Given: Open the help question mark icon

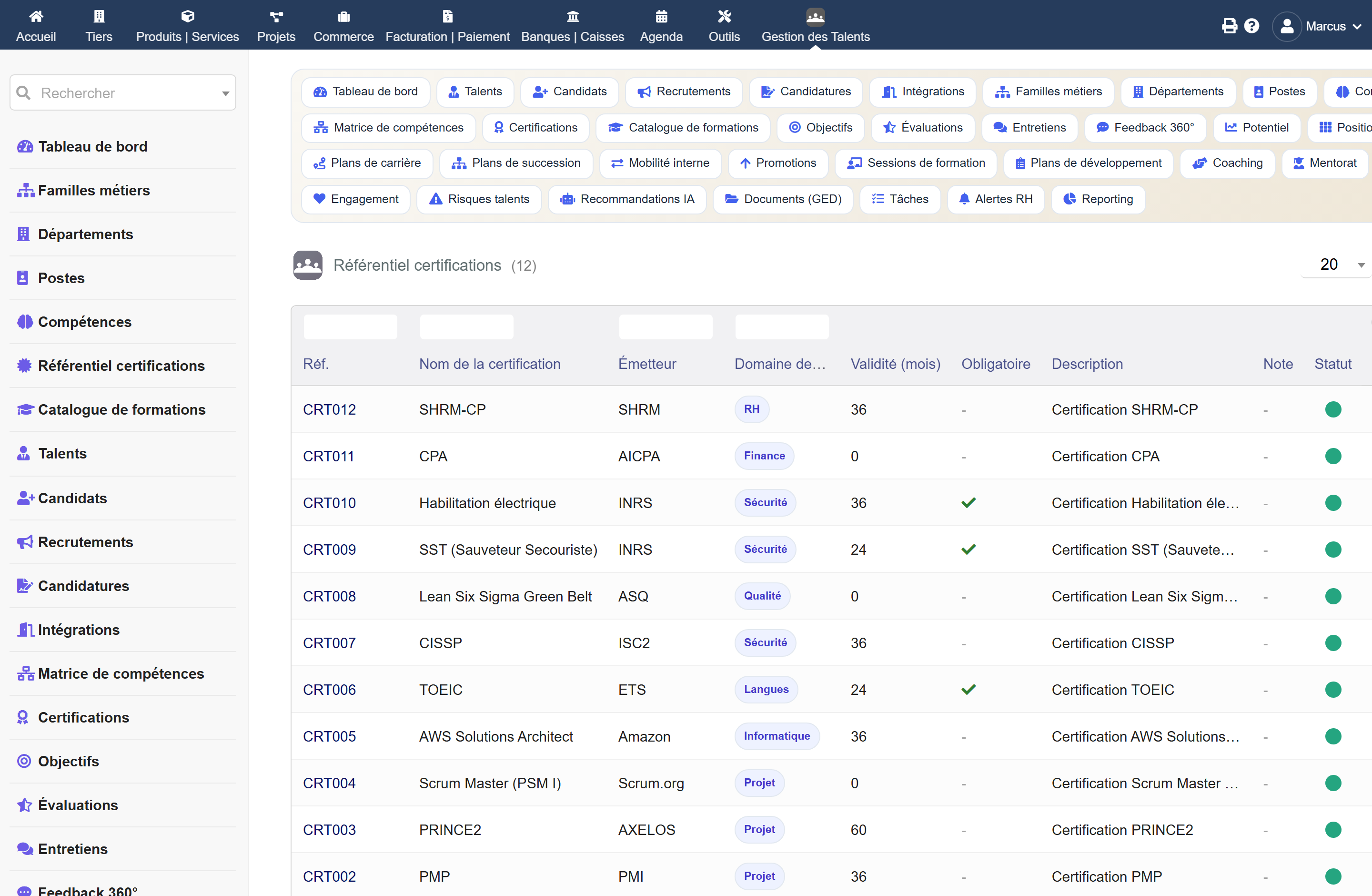Looking at the screenshot, I should (1251, 26).
